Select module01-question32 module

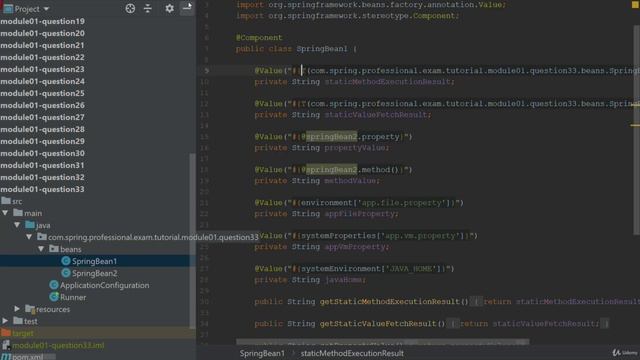tap(42, 177)
